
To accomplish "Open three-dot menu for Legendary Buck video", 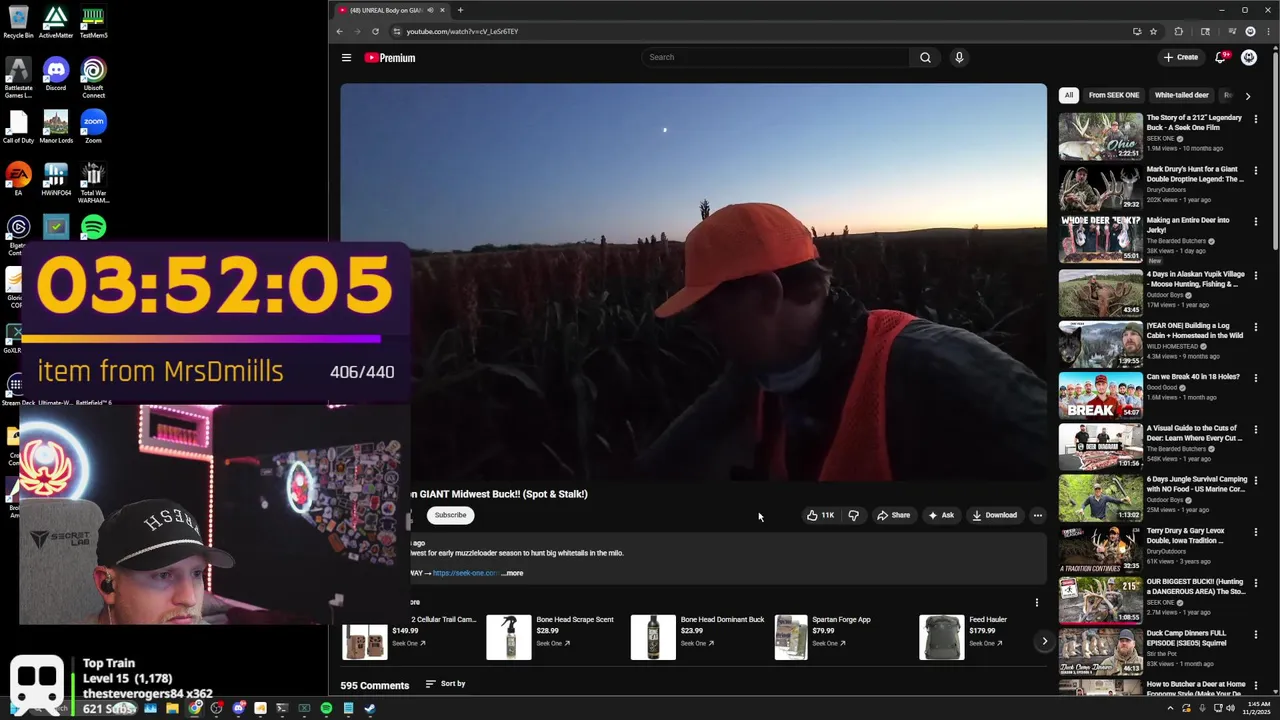I will click(1256, 119).
